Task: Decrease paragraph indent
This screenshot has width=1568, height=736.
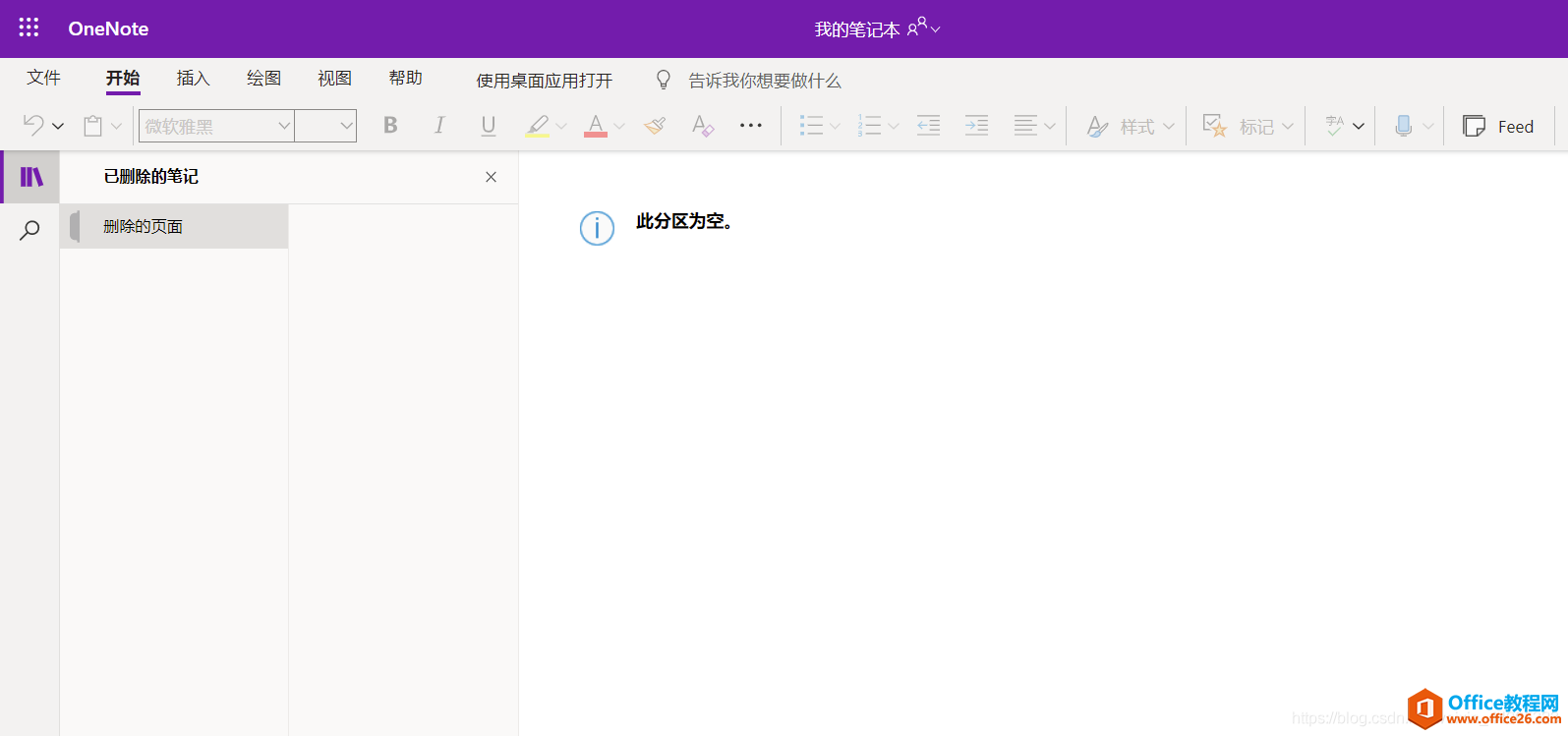Action: click(928, 126)
